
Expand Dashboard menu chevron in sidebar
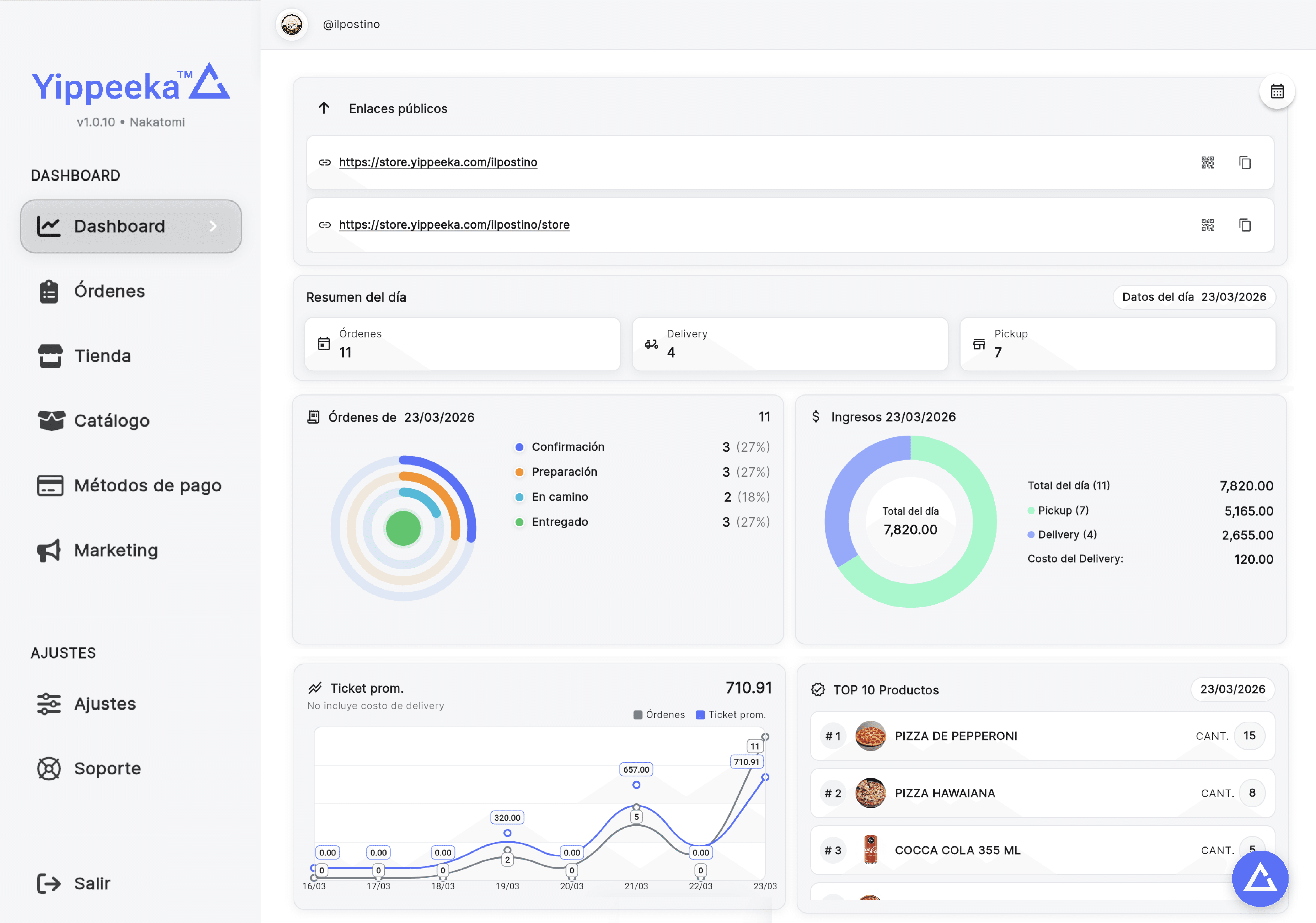coord(213,226)
